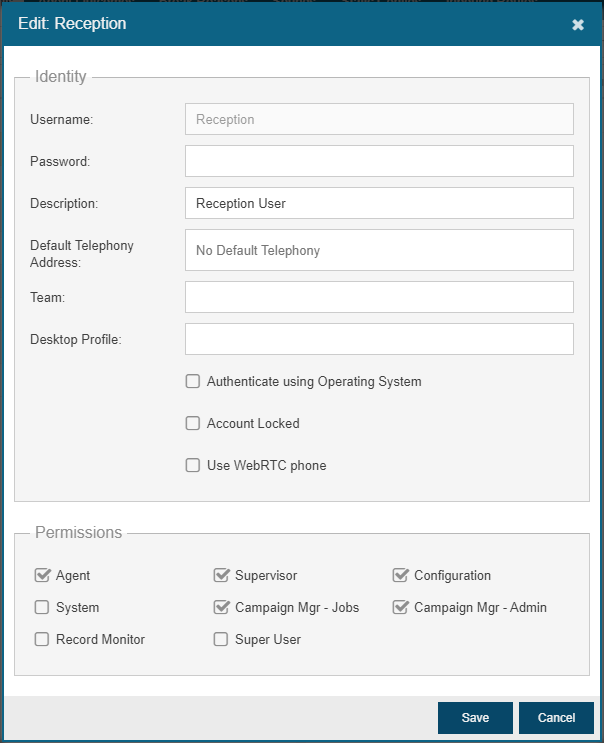Uncheck Campaign Mgr - Admin permission
Viewport: 604px width, 743px height.
click(400, 607)
